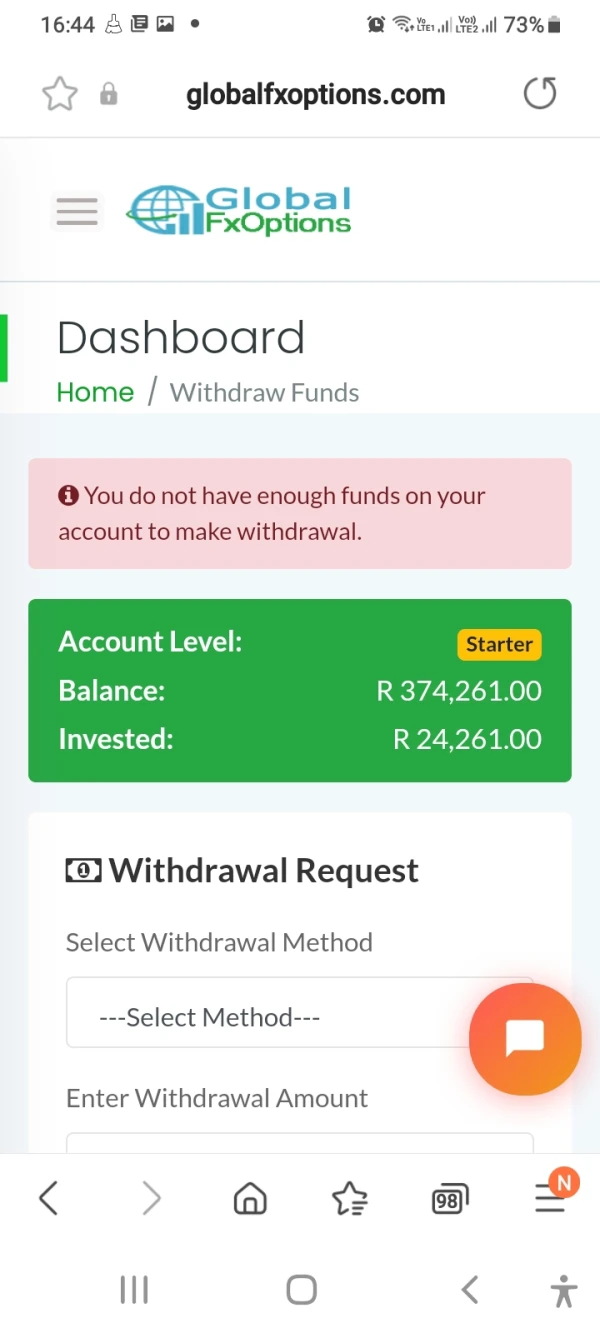Viewport: 600px width, 1333px height.
Task: Go to browser home page icon
Action: coord(250,1197)
